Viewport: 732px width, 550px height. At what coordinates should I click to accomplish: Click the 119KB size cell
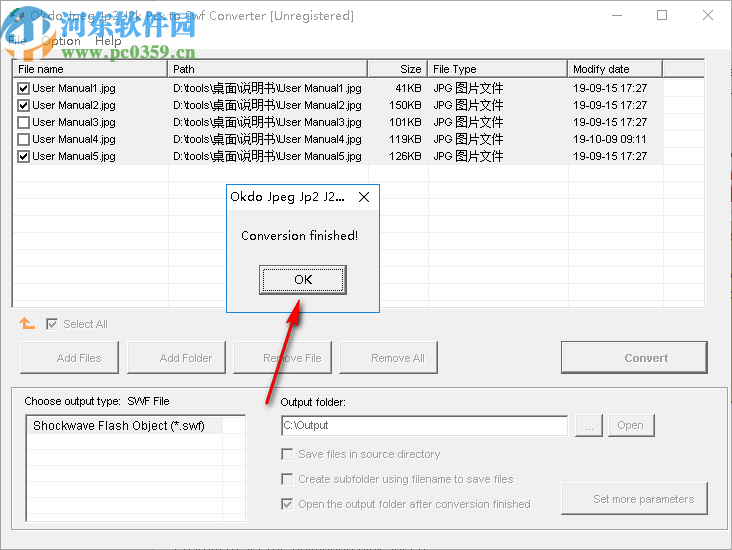(405, 139)
